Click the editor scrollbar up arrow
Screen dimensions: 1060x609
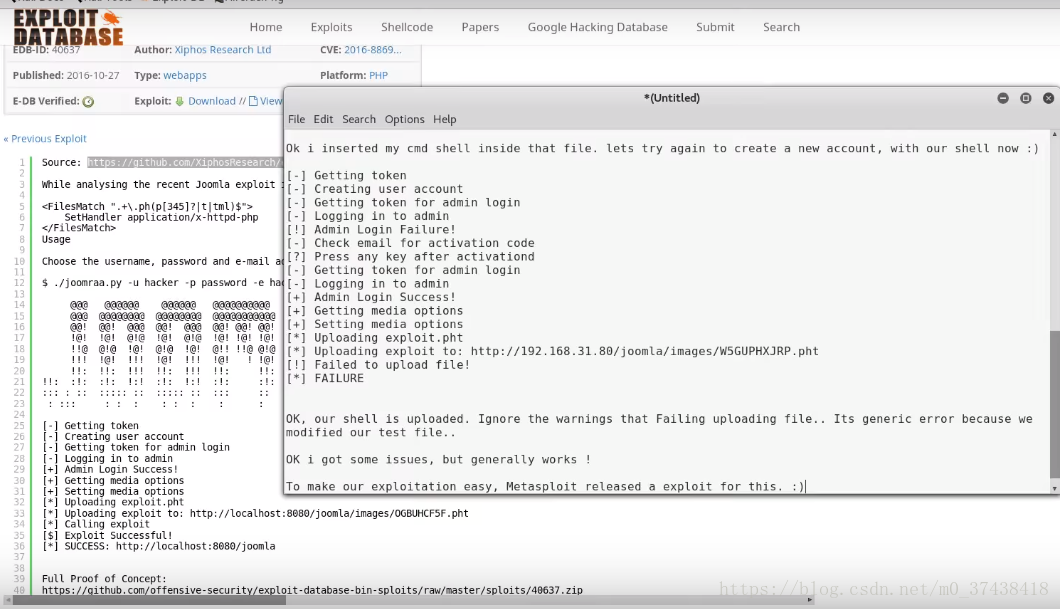pos(1054,135)
